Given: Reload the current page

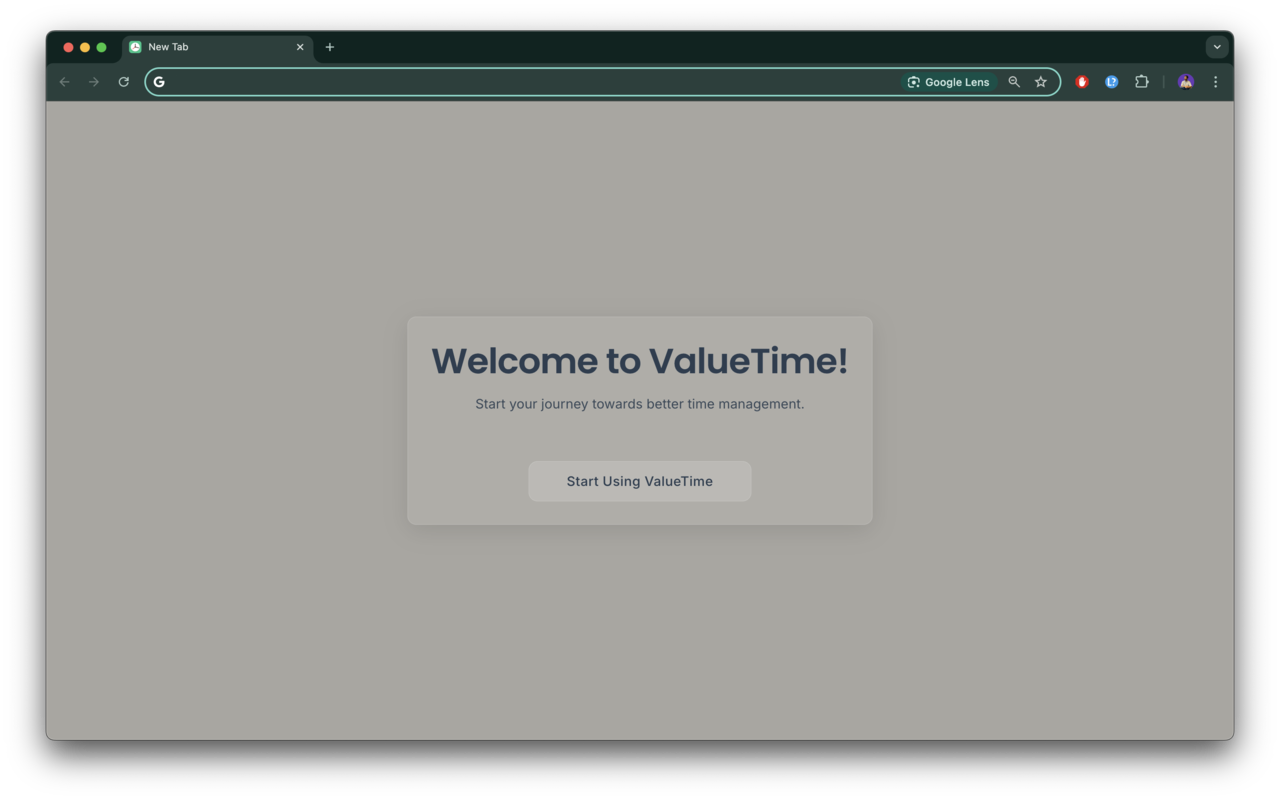Looking at the screenshot, I should [x=123, y=81].
